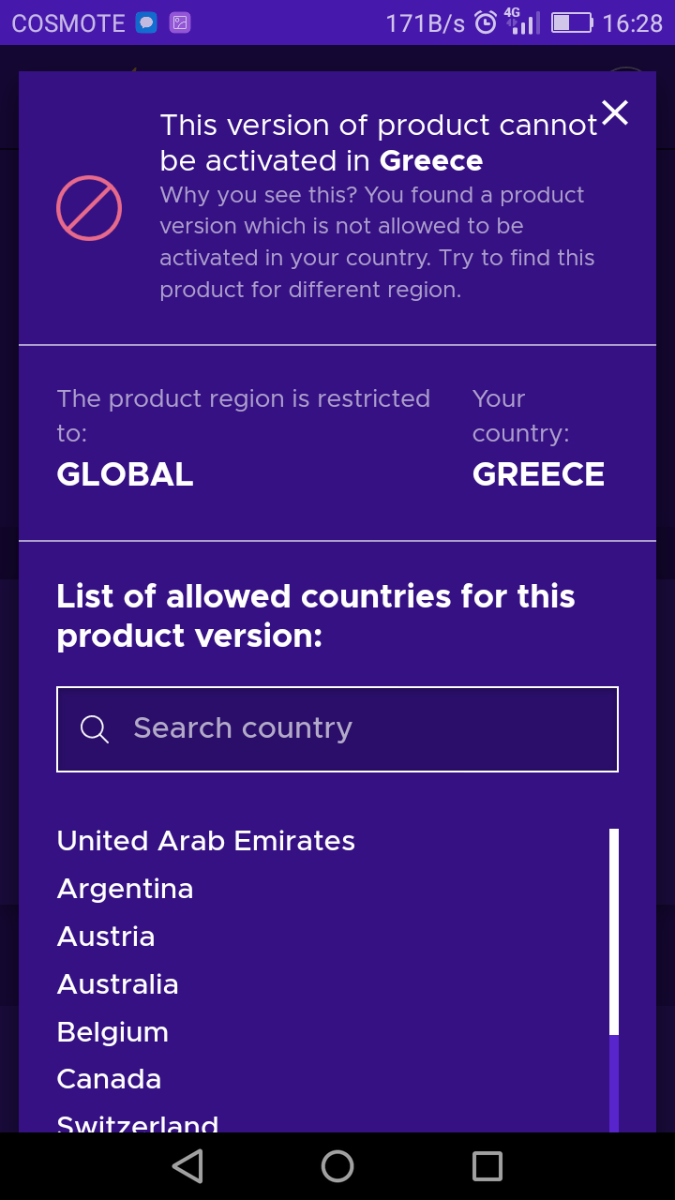
Task: Tap the battery indicator in status bar
Action: pyautogui.click(x=572, y=22)
